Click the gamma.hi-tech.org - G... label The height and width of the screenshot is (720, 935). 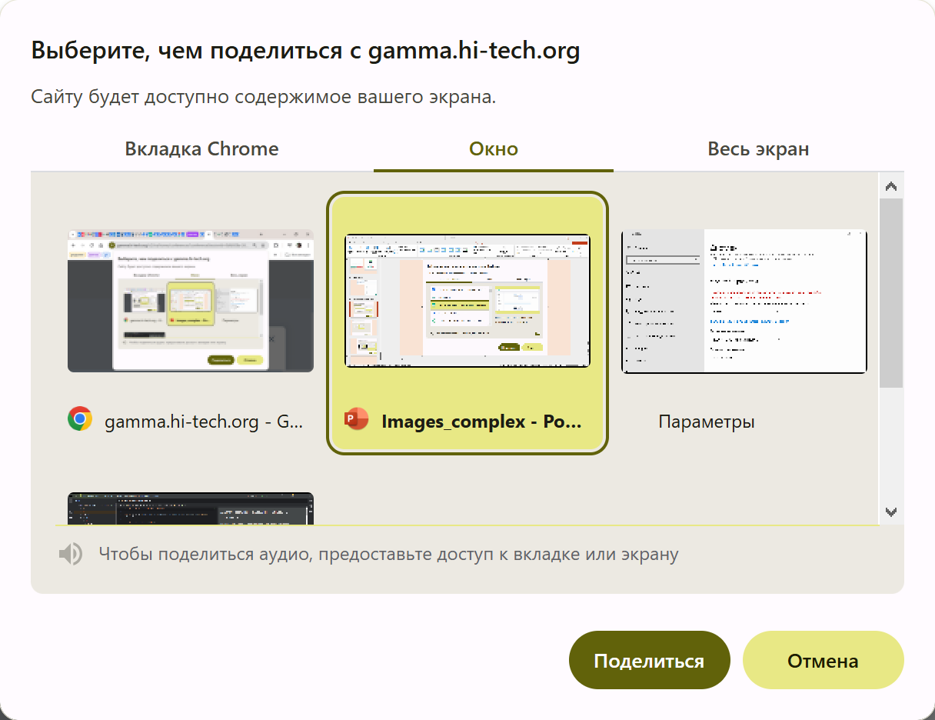tap(204, 420)
